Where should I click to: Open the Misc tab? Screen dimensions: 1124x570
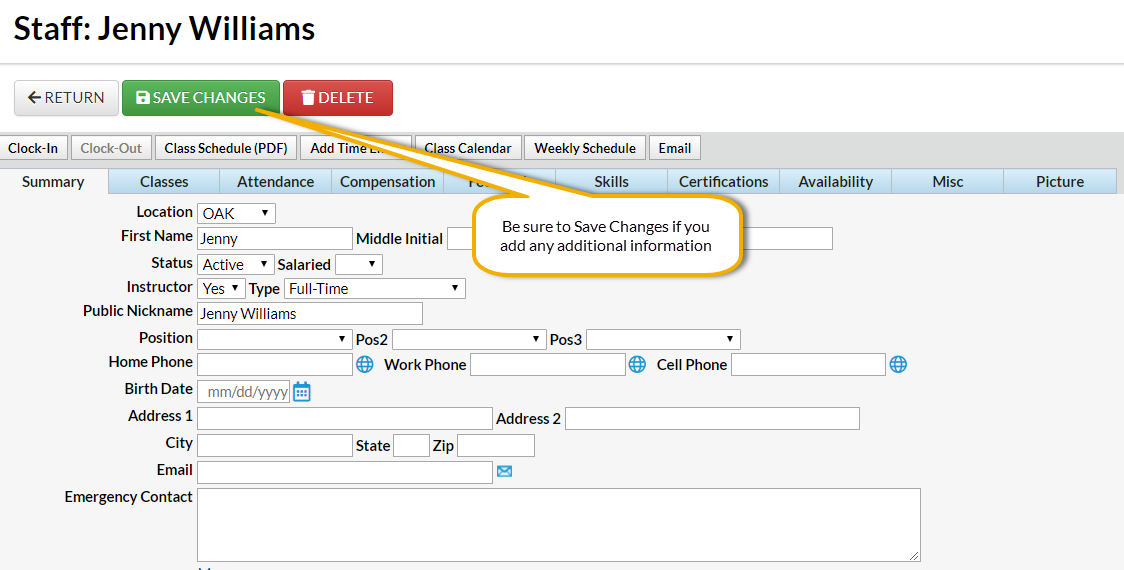[x=948, y=181]
